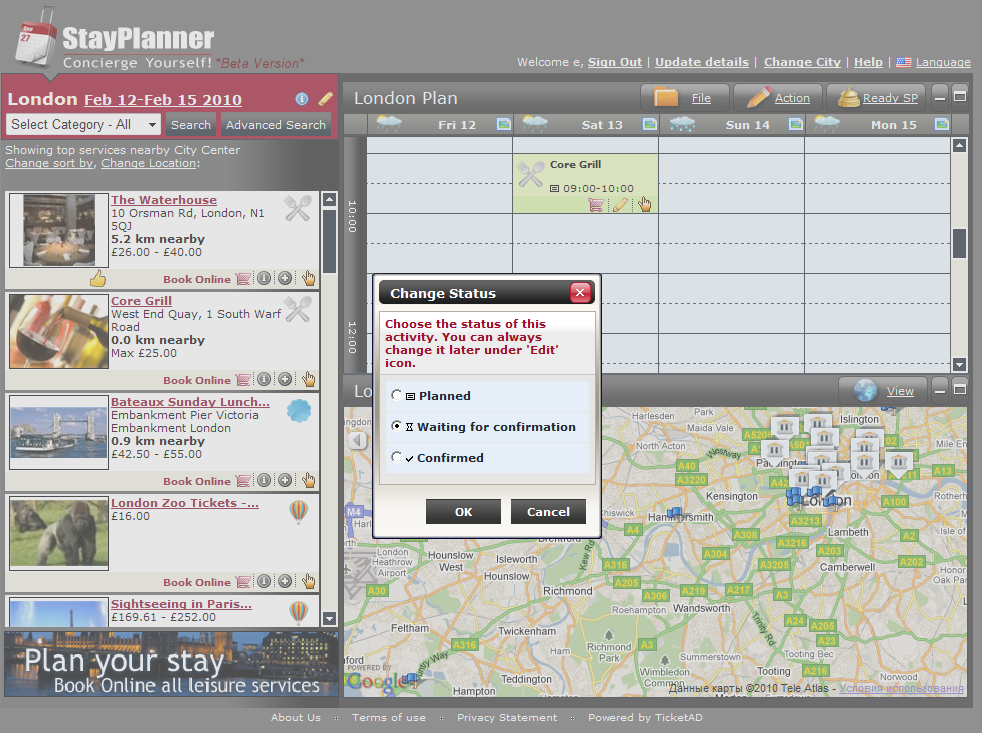Click the plus icon for Core Grill listing

[x=285, y=379]
